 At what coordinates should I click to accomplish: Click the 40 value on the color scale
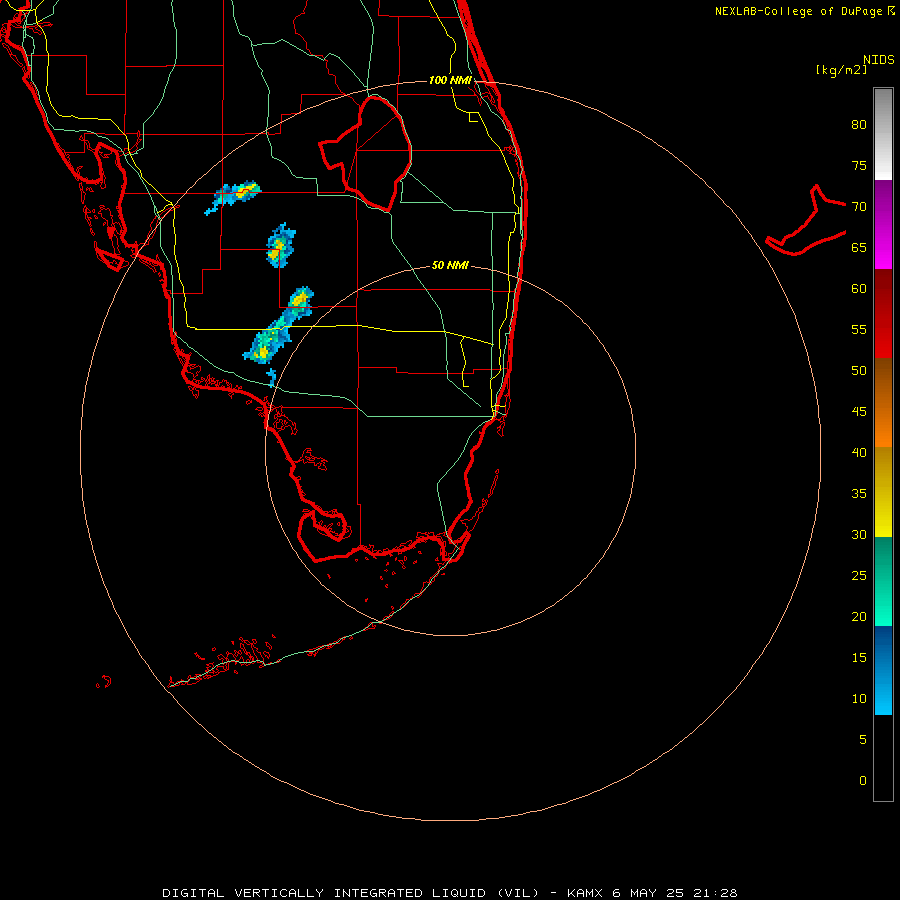click(859, 452)
